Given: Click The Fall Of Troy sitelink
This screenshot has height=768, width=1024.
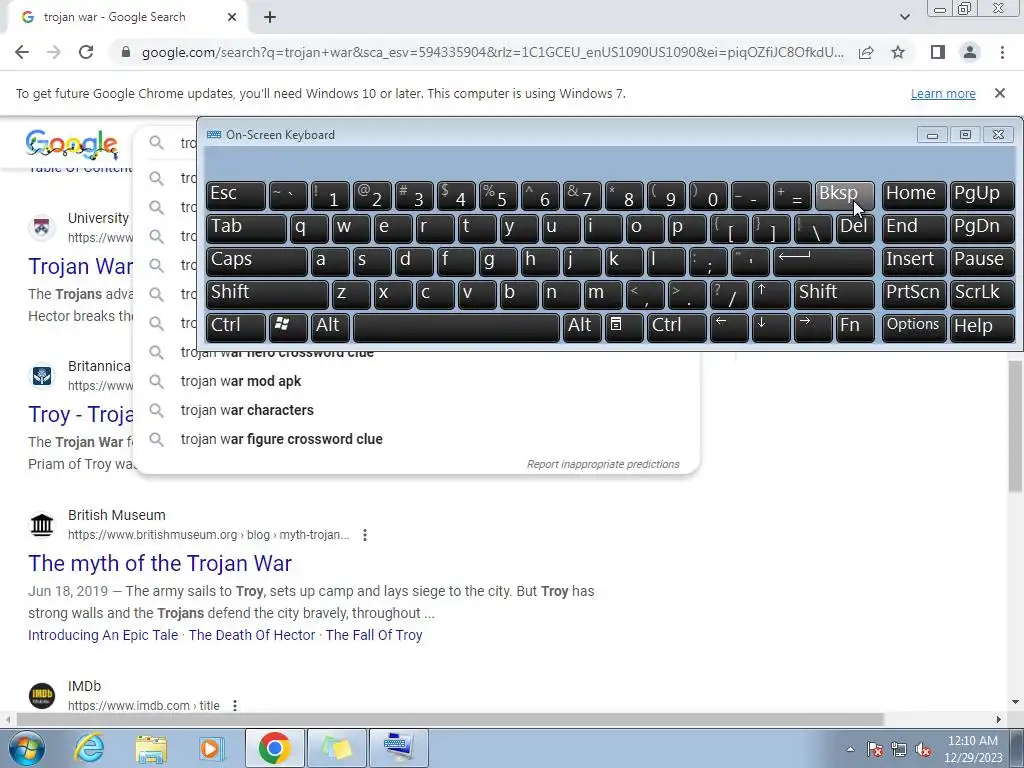Looking at the screenshot, I should click(x=374, y=635).
